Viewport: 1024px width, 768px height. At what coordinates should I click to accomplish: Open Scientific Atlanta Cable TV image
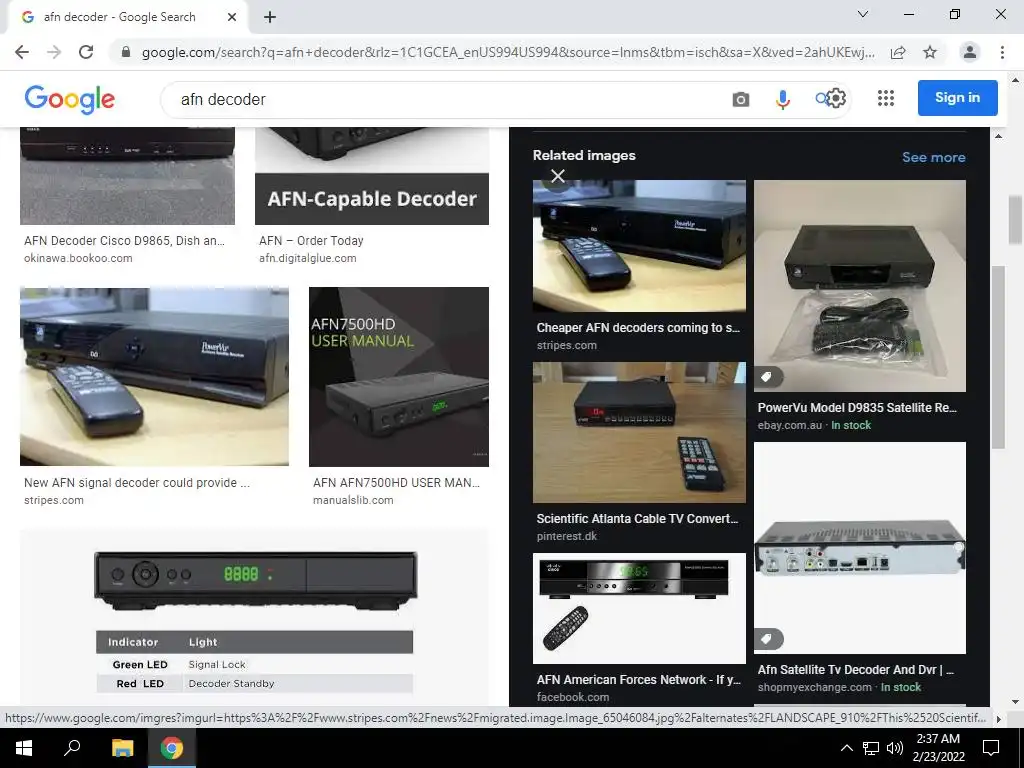[x=639, y=432]
